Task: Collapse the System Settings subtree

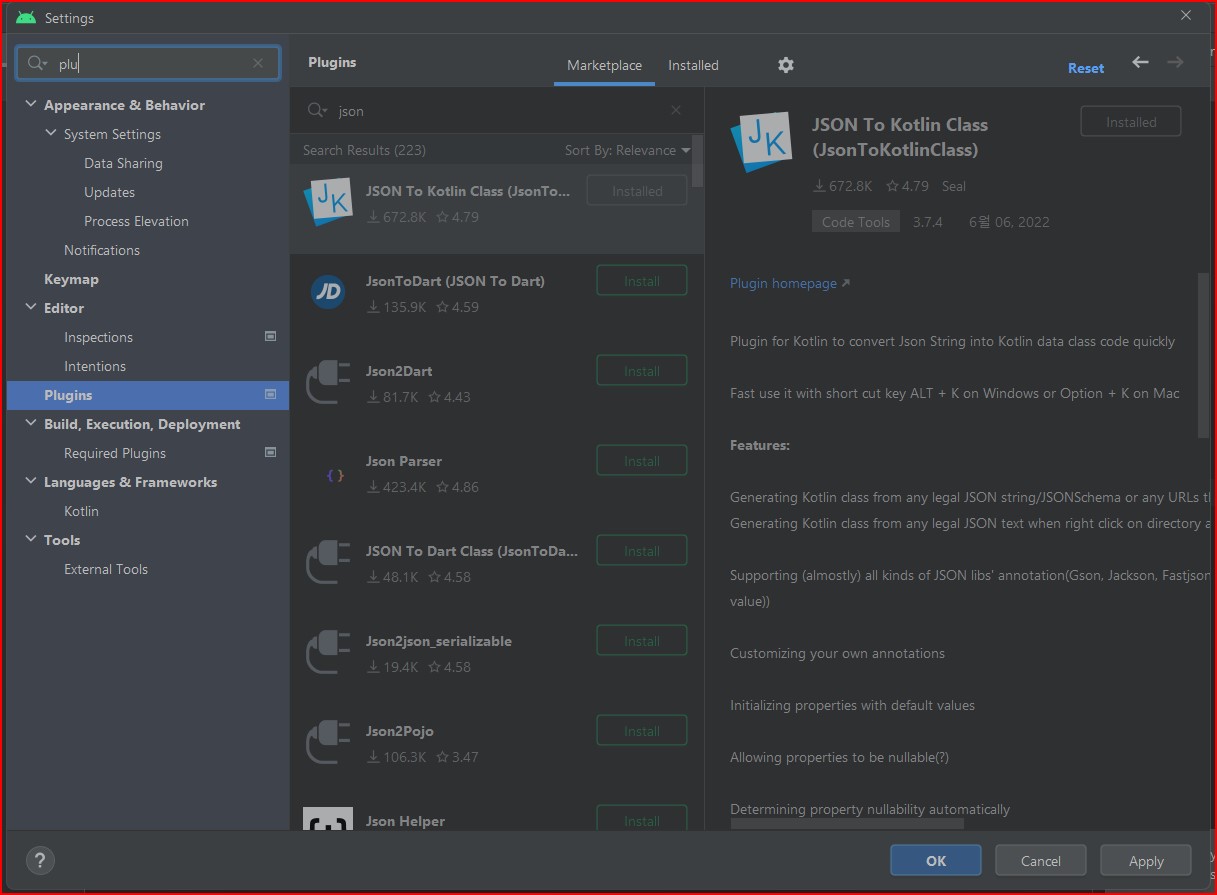Action: tap(51, 133)
